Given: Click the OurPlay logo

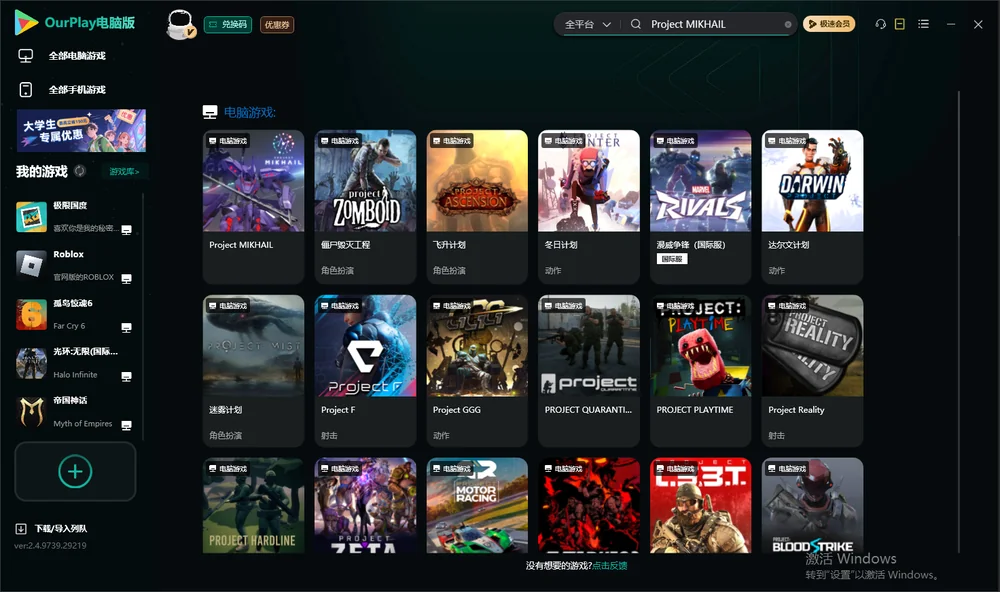Looking at the screenshot, I should [75, 23].
